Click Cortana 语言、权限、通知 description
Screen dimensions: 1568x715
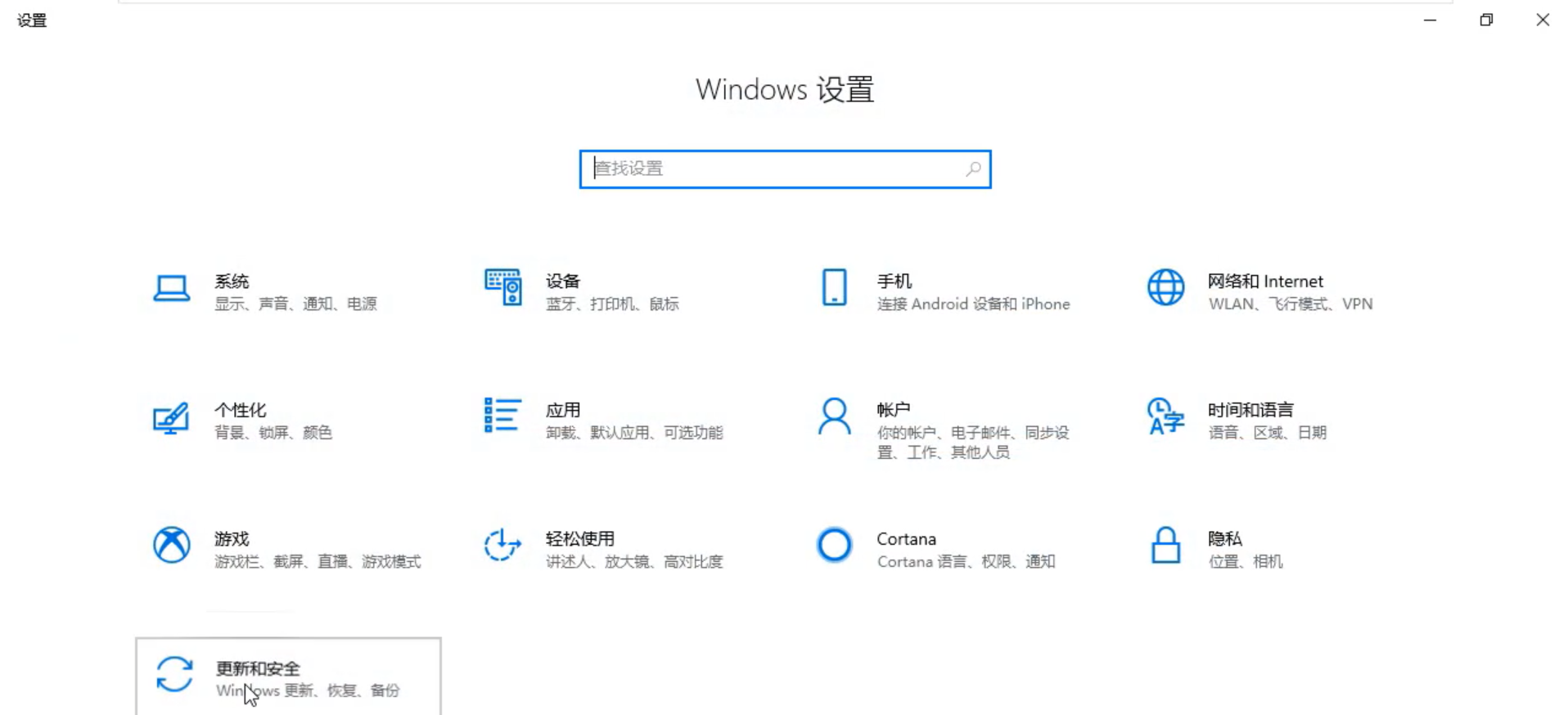tap(966, 562)
